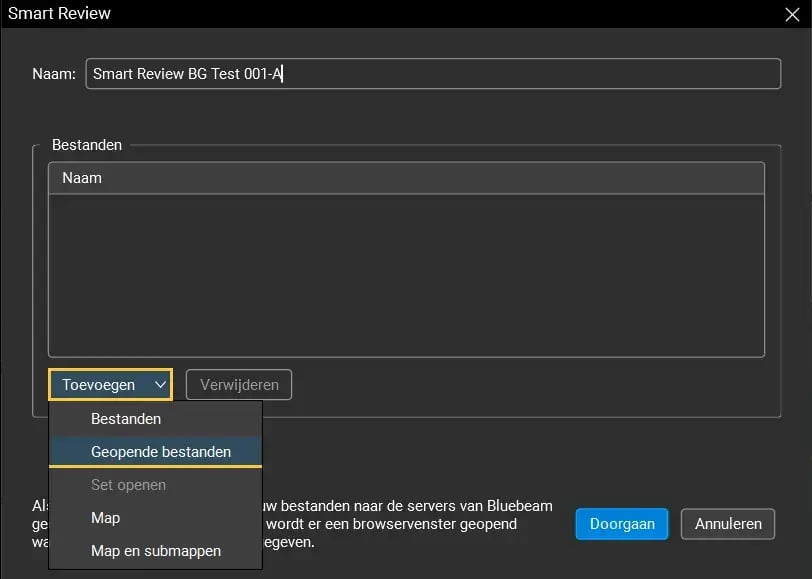Select Geopende bestanden menu entry
This screenshot has height=579, width=812.
point(155,452)
